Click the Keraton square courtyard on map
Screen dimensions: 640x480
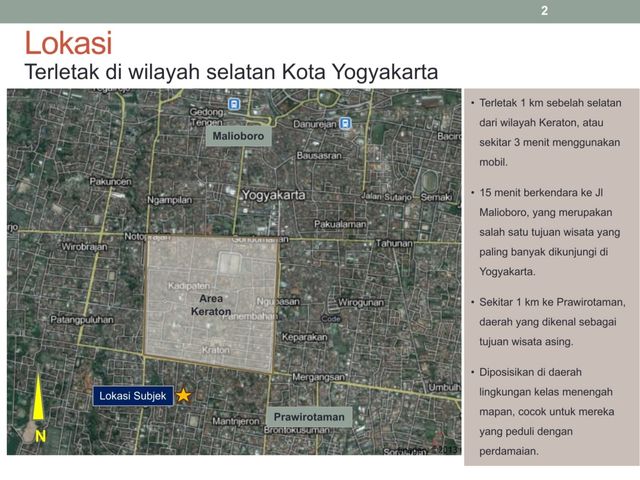click(x=229, y=263)
